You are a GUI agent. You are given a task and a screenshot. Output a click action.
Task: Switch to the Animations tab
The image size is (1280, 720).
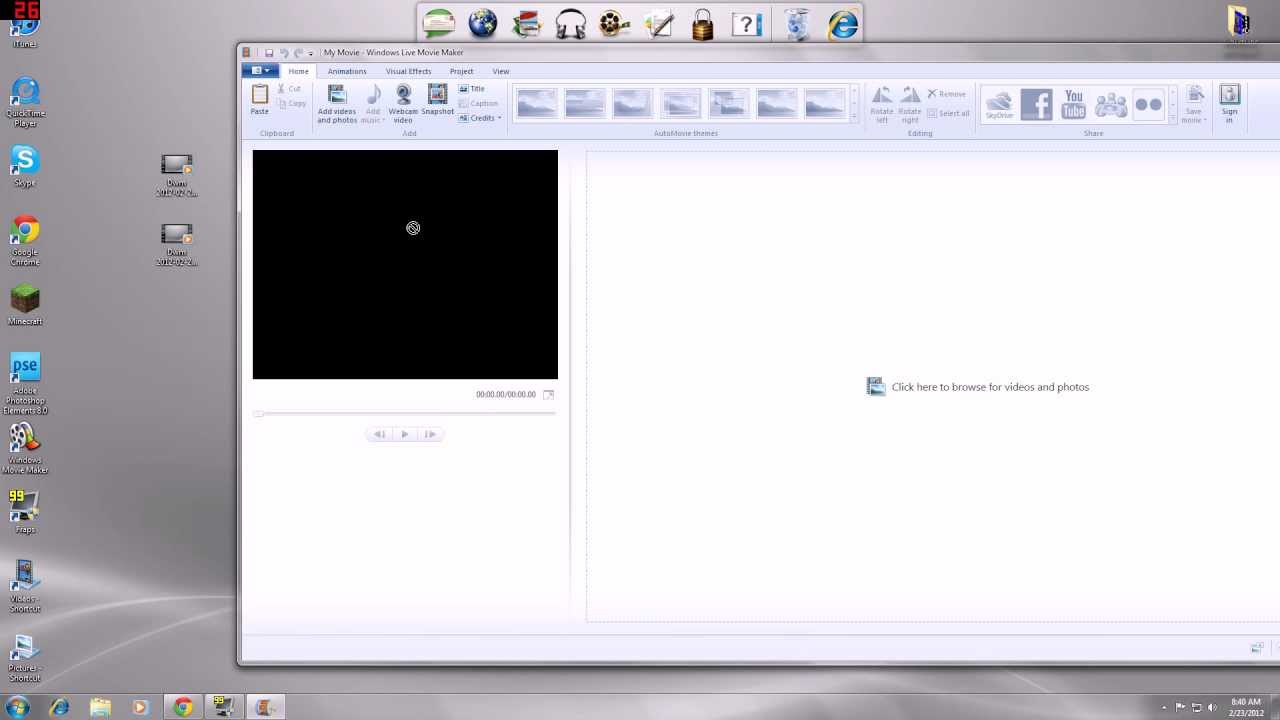(x=347, y=71)
